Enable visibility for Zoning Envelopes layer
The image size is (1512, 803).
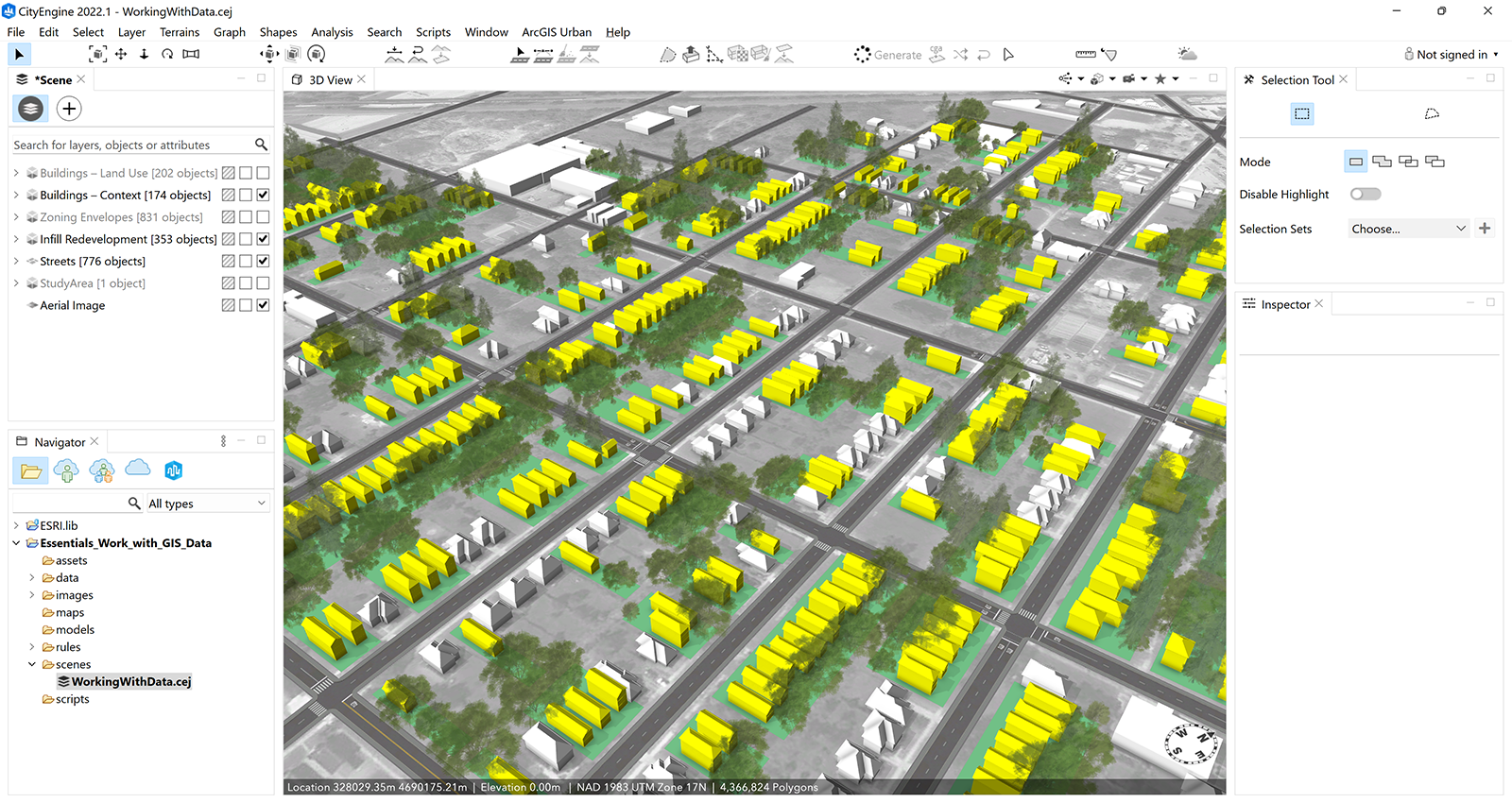pyautogui.click(x=263, y=217)
